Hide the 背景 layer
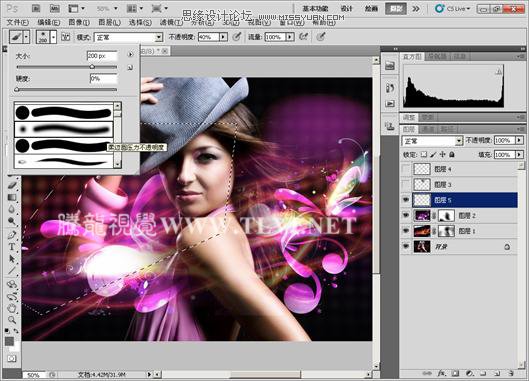The width and height of the screenshot is (529, 381). (x=406, y=247)
